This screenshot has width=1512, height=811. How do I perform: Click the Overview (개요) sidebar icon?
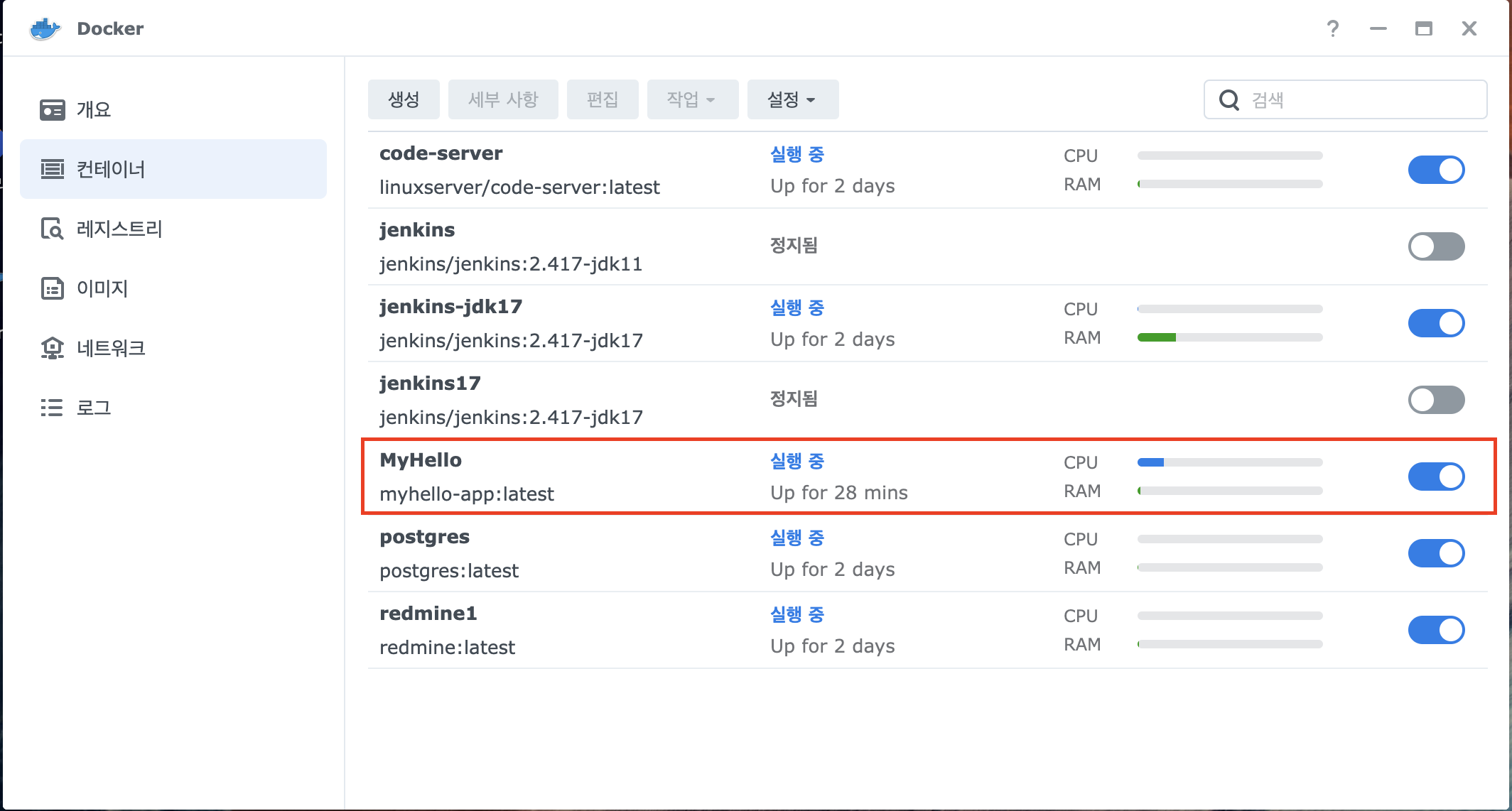52,110
